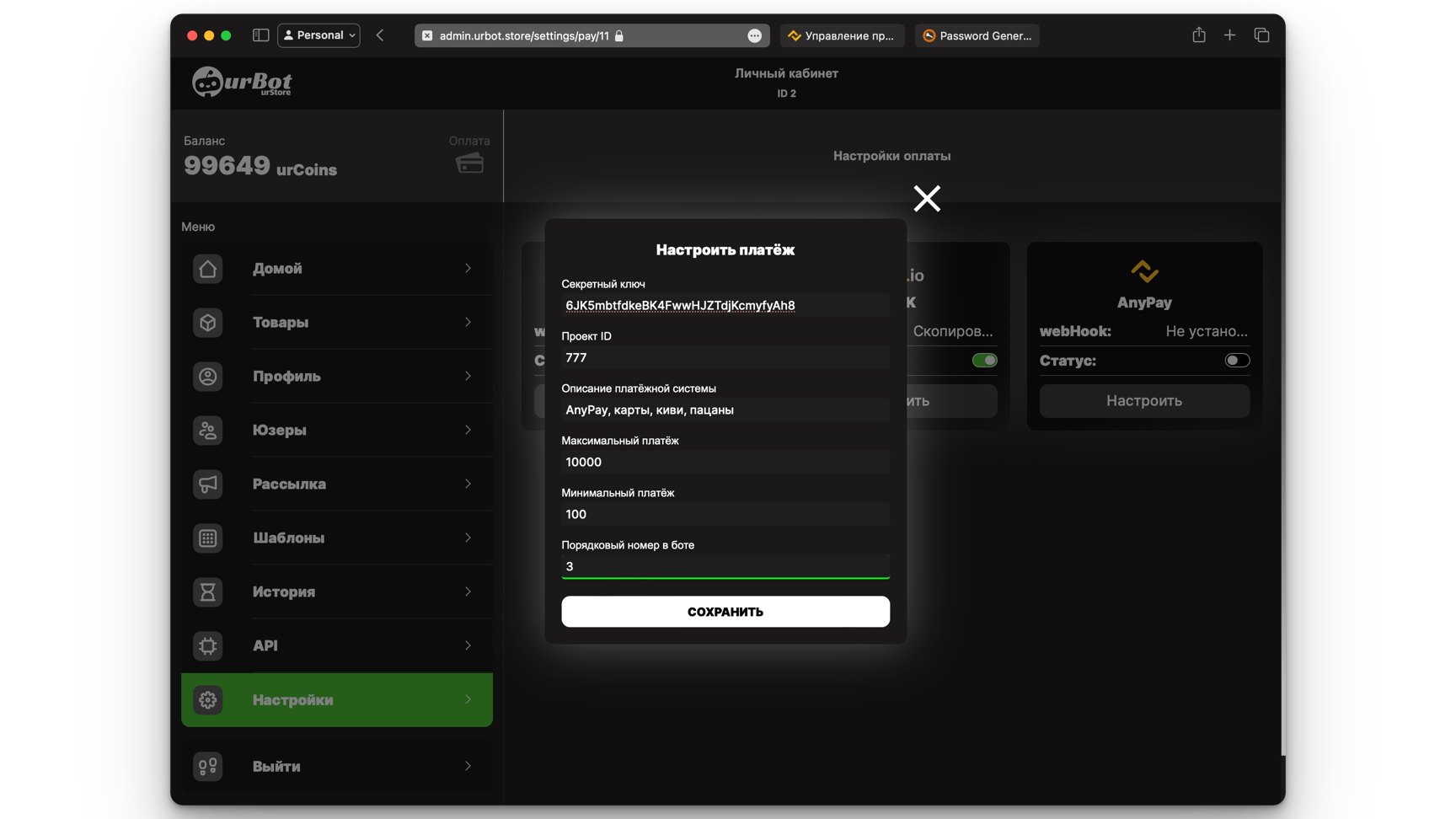This screenshot has width=1456, height=819.
Task: Click the API chip icon
Action: point(207,646)
